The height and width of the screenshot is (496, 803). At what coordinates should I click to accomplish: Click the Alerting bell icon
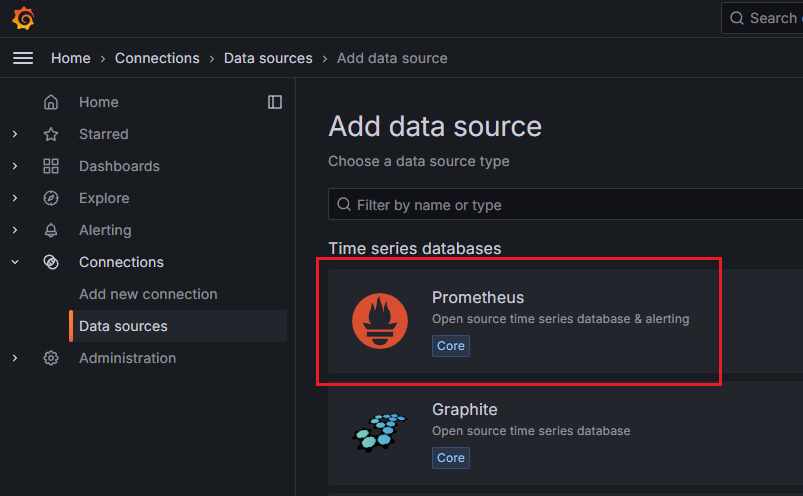(x=51, y=230)
